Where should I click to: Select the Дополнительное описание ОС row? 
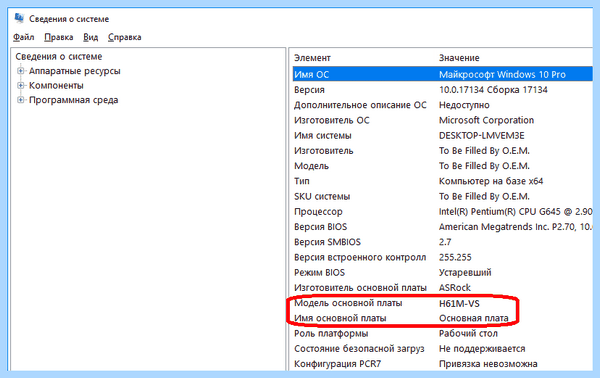(x=443, y=105)
